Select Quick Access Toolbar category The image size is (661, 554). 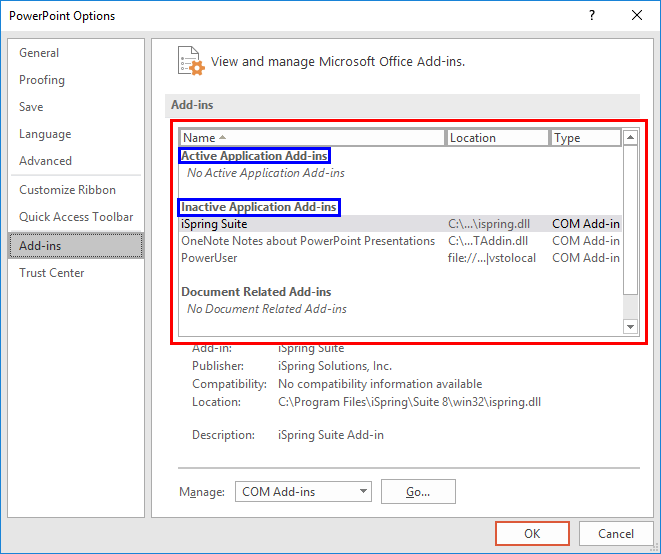[76, 217]
